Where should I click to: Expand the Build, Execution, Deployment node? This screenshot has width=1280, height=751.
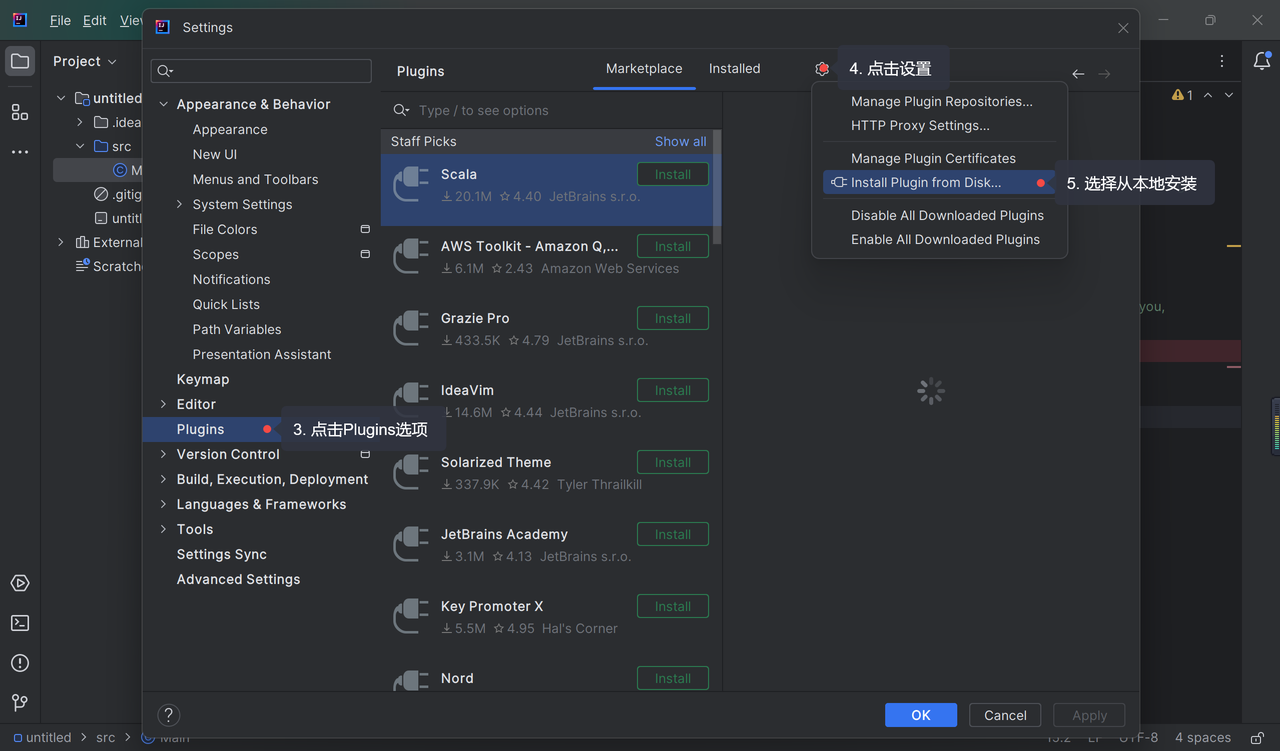coord(164,479)
